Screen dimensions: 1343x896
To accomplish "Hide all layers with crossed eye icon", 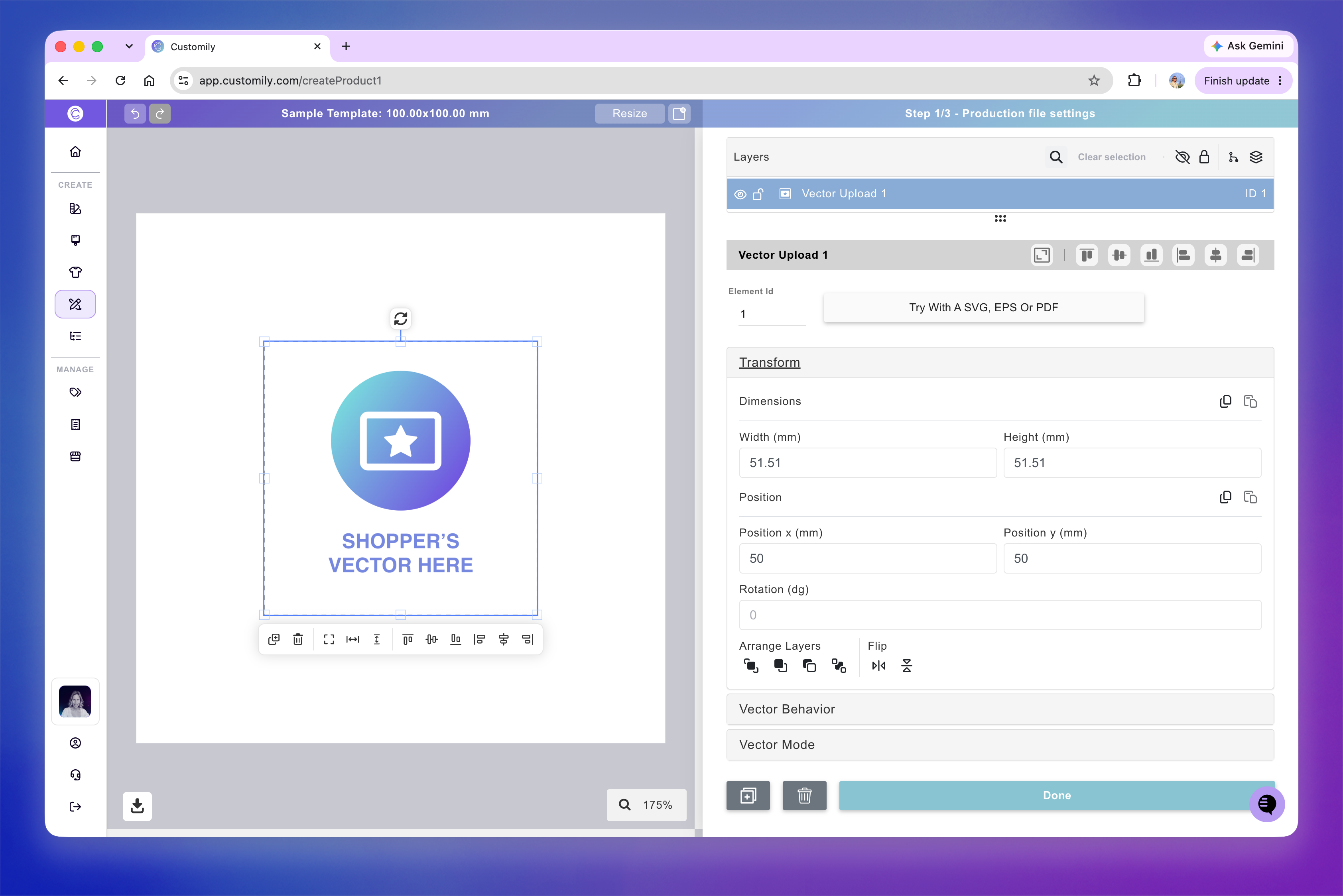I will tap(1182, 157).
